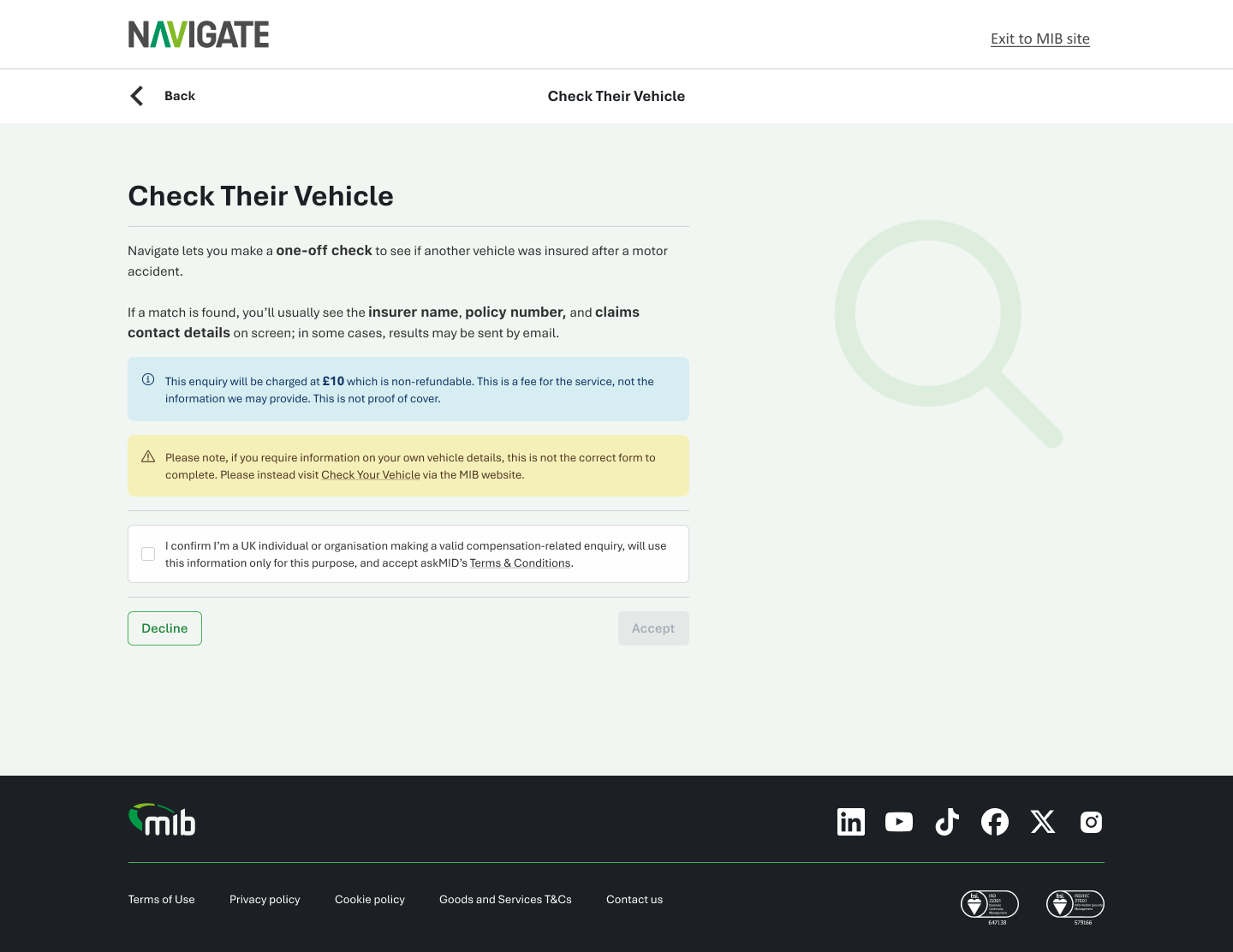Click the info icon in blue notice
The height and width of the screenshot is (952, 1233).
pyautogui.click(x=148, y=379)
